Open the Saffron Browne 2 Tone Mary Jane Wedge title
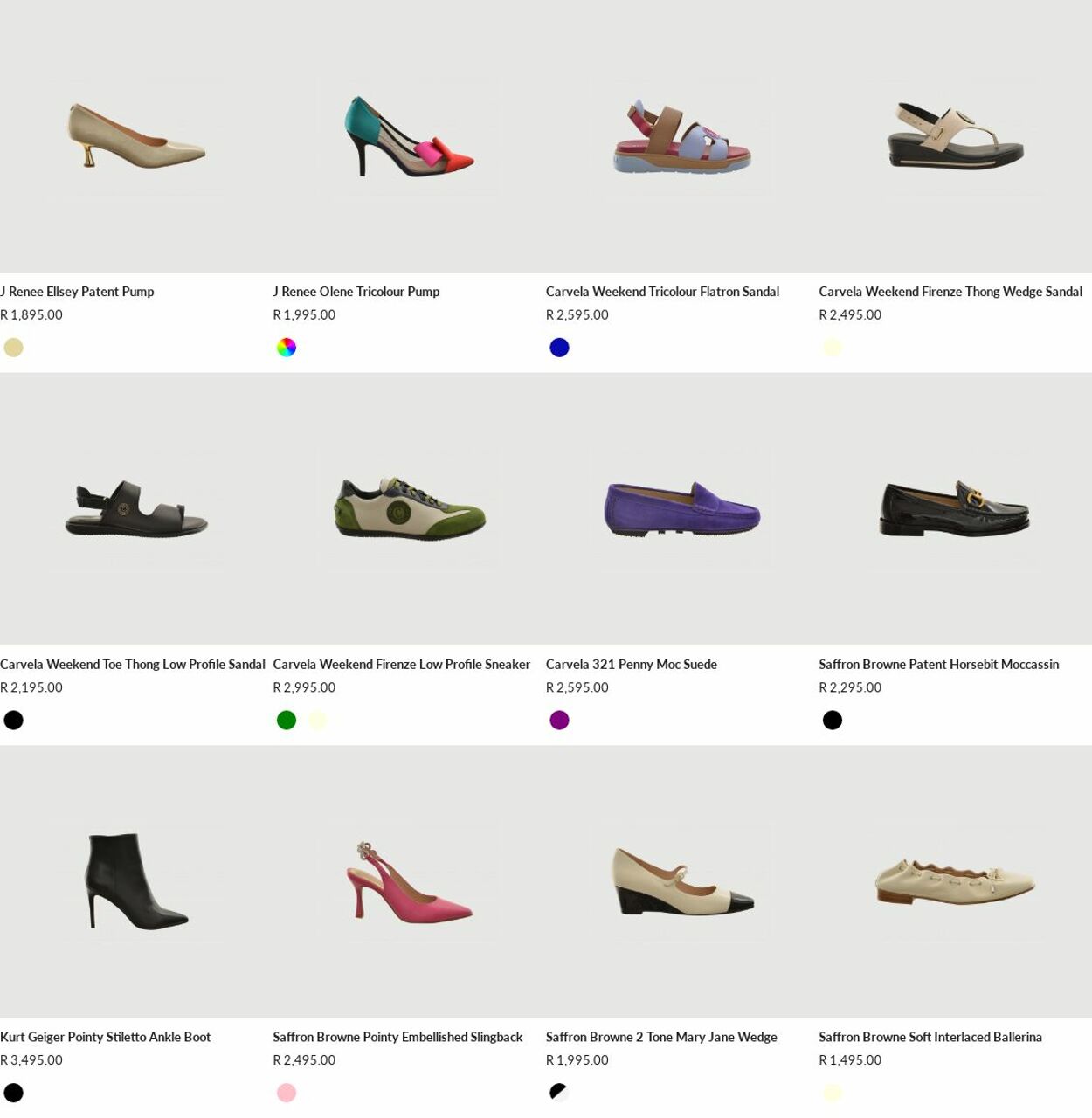The height and width of the screenshot is (1118, 1092). click(x=661, y=1038)
